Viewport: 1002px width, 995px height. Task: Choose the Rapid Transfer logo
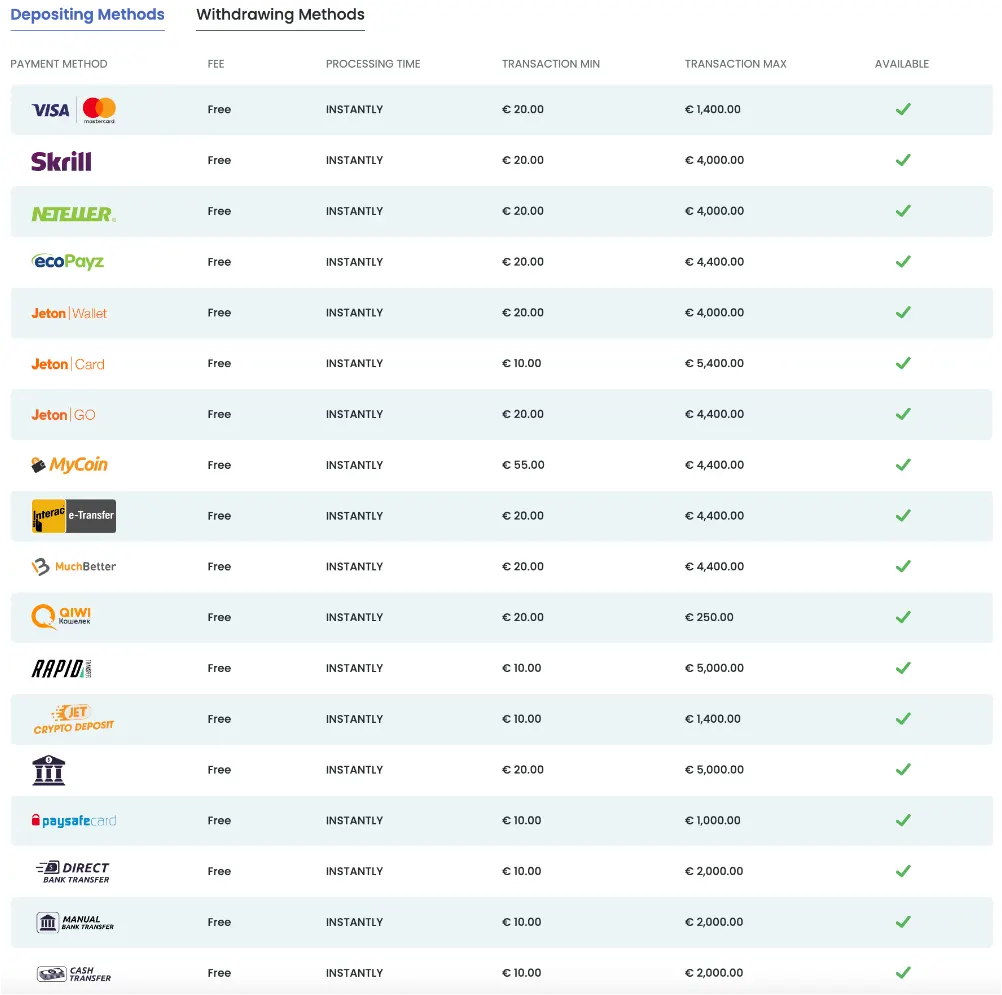[x=61, y=668]
